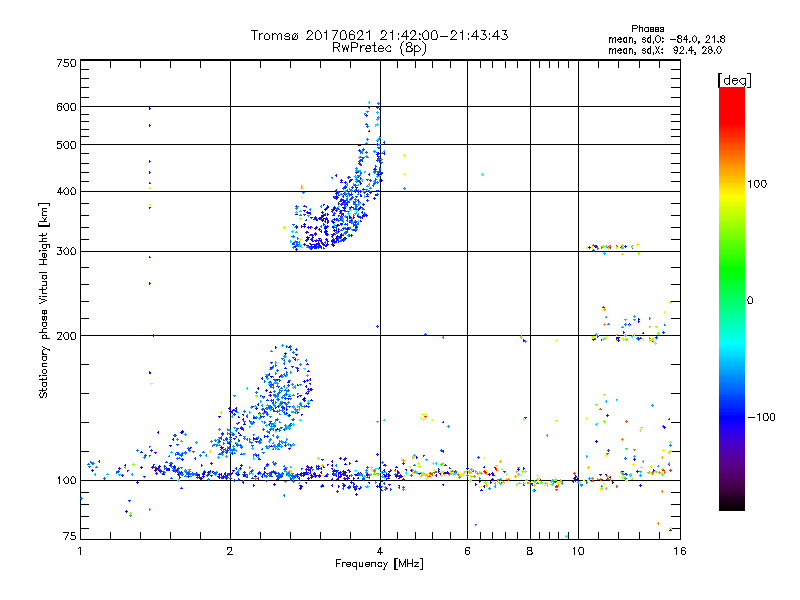The height and width of the screenshot is (600, 800).
Task: Click the 75 tick on the height axis
Action: pyautogui.click(x=70, y=536)
